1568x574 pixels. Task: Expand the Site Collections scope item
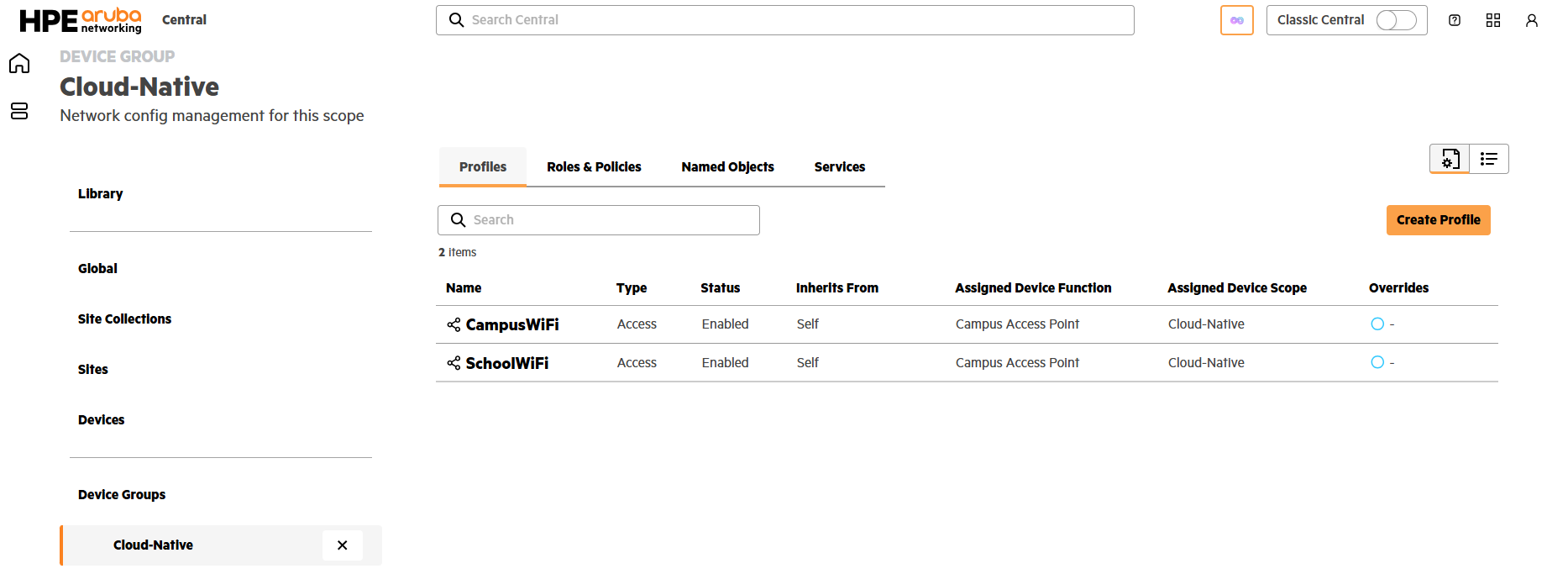(x=124, y=319)
